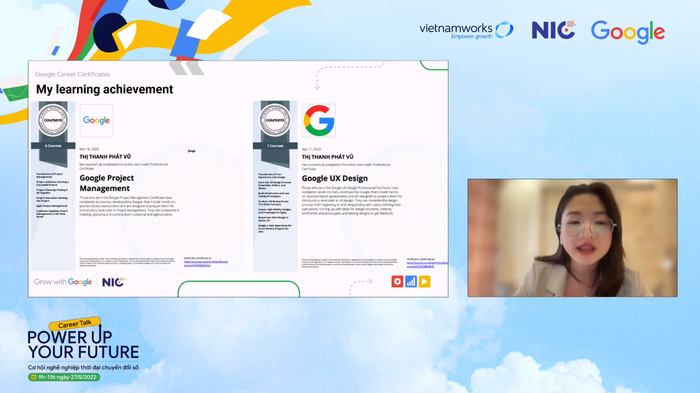Click the yellow play icon on slide

pyautogui.click(x=425, y=281)
